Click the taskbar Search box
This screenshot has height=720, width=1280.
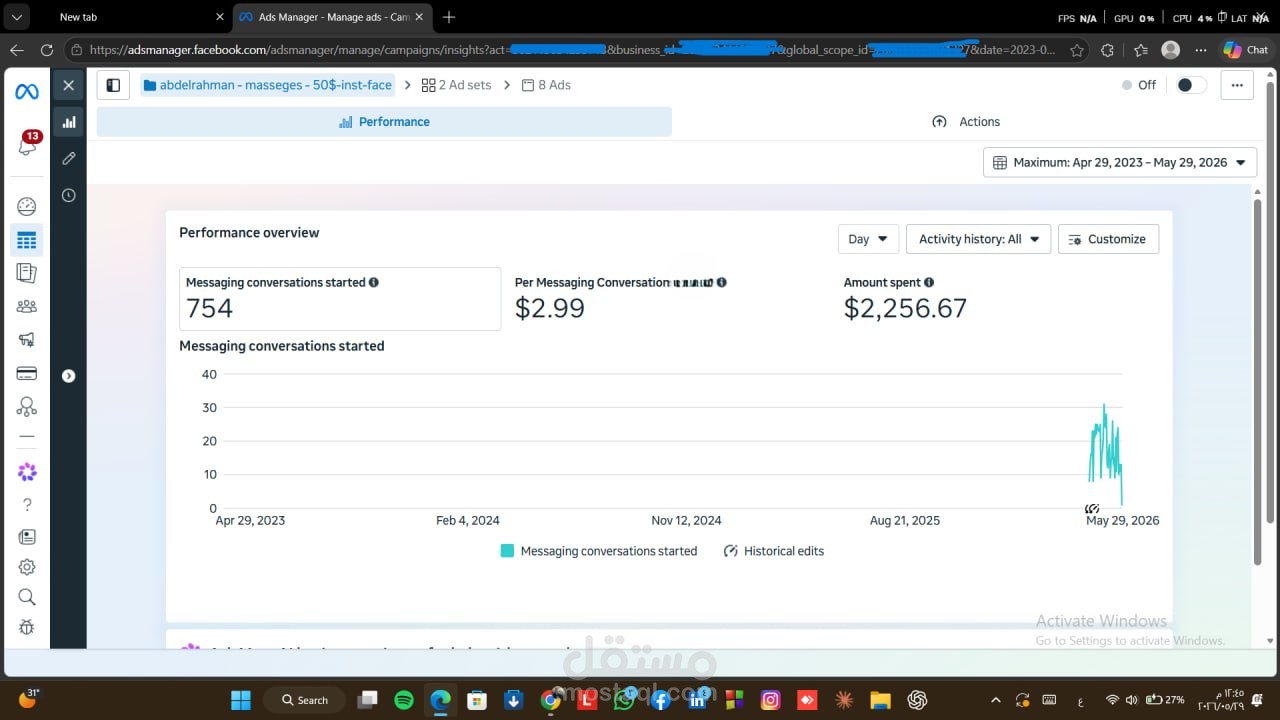click(306, 700)
